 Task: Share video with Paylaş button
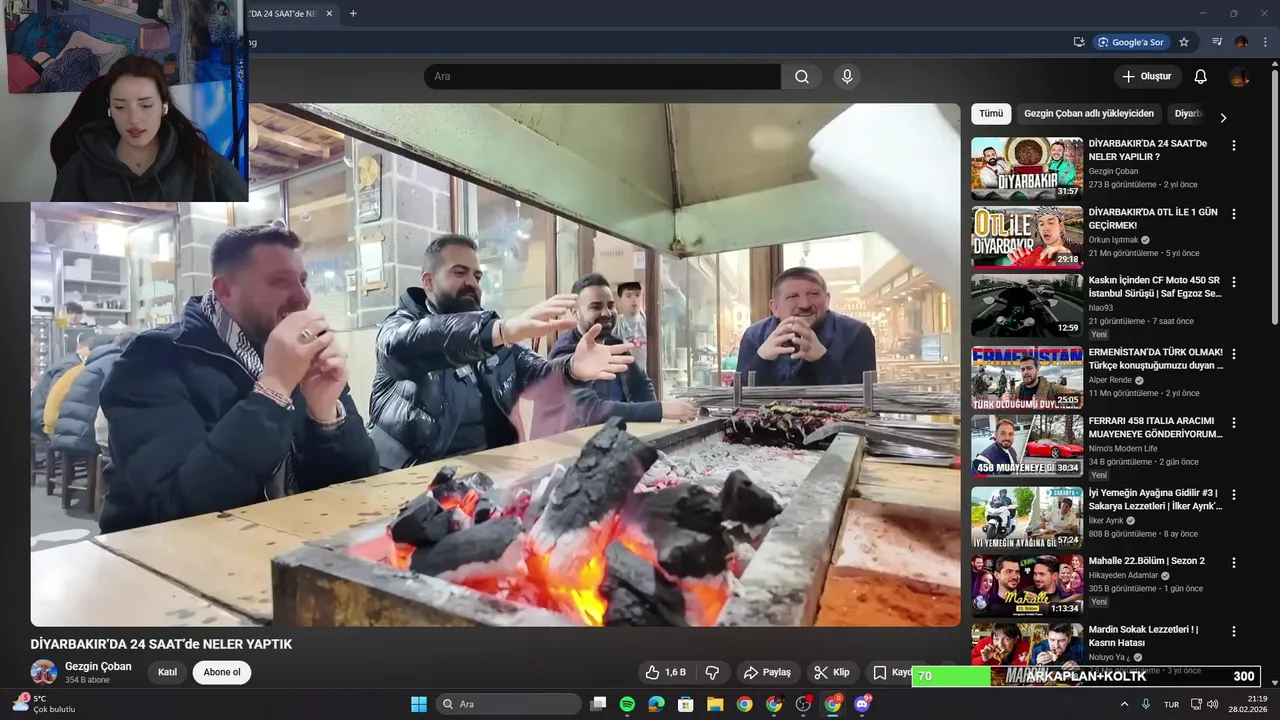[767, 672]
